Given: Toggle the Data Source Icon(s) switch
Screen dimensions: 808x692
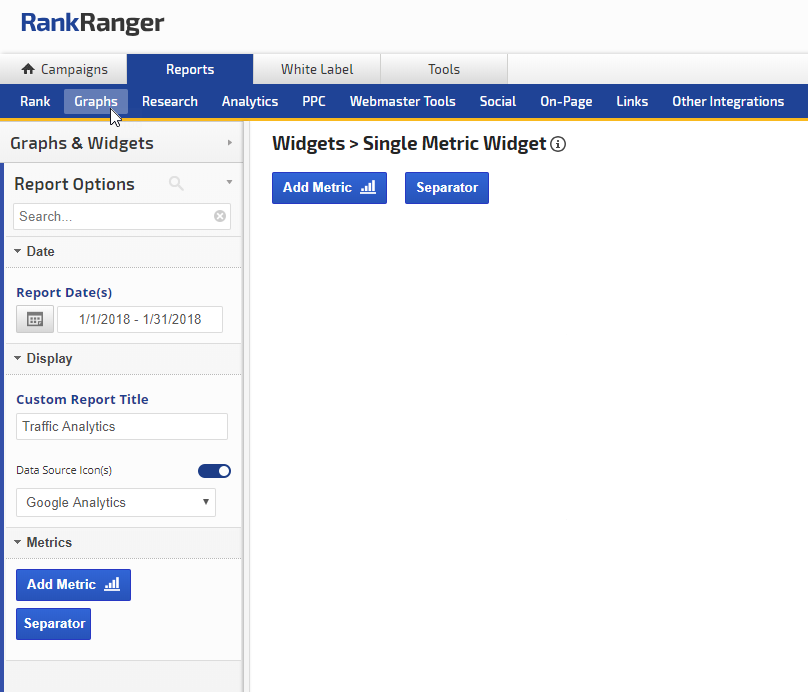Looking at the screenshot, I should [214, 471].
